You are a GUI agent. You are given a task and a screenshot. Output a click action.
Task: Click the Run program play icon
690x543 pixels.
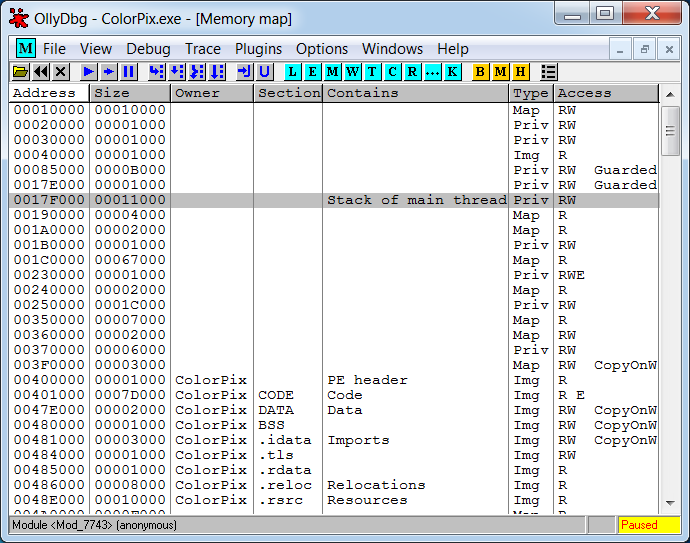pyautogui.click(x=89, y=72)
